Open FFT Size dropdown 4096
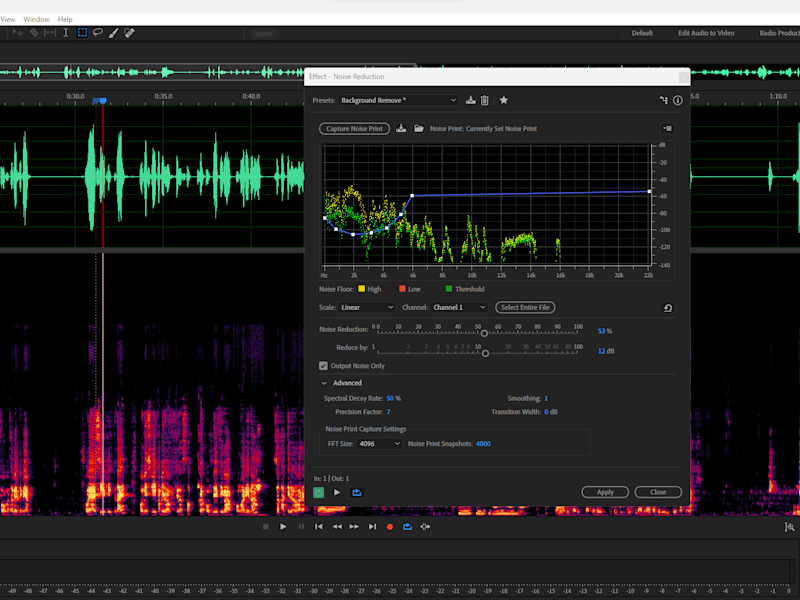800x600 pixels. (x=379, y=444)
